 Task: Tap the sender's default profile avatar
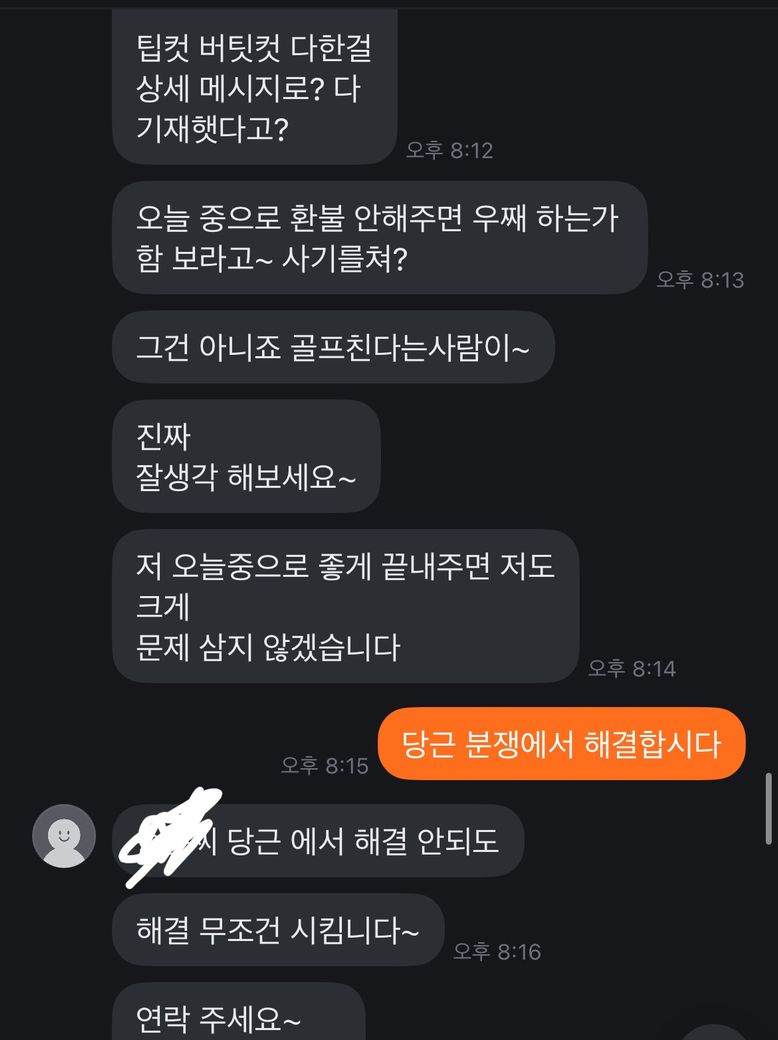64,836
